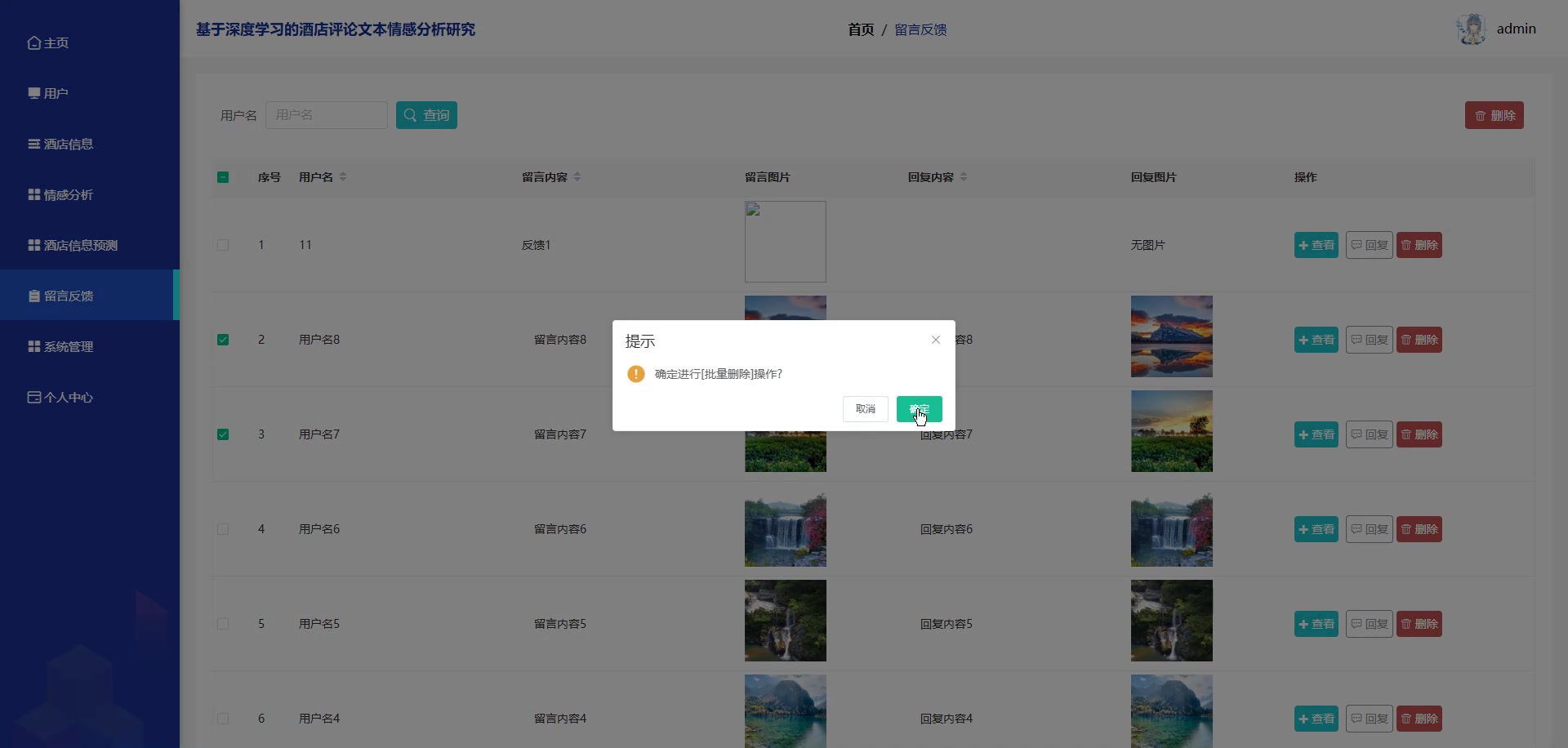The image size is (1568, 748).
Task: Check the checkbox for row 1
Action: point(223,245)
